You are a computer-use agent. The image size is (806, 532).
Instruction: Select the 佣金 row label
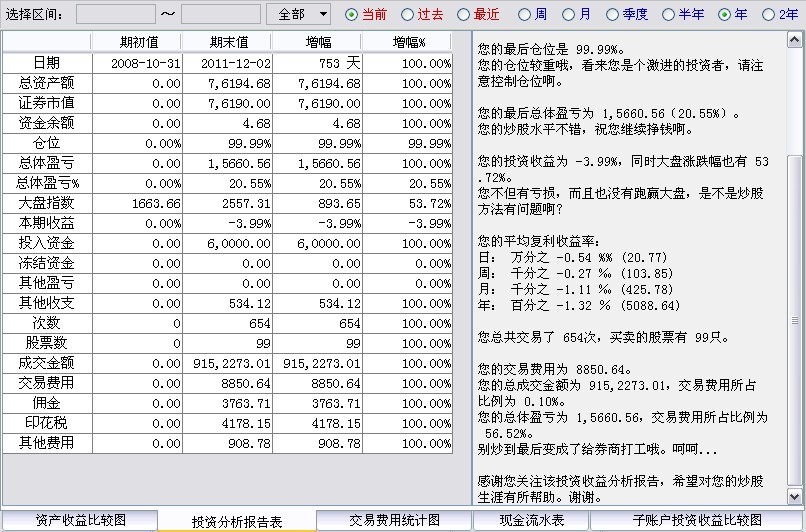pos(47,403)
